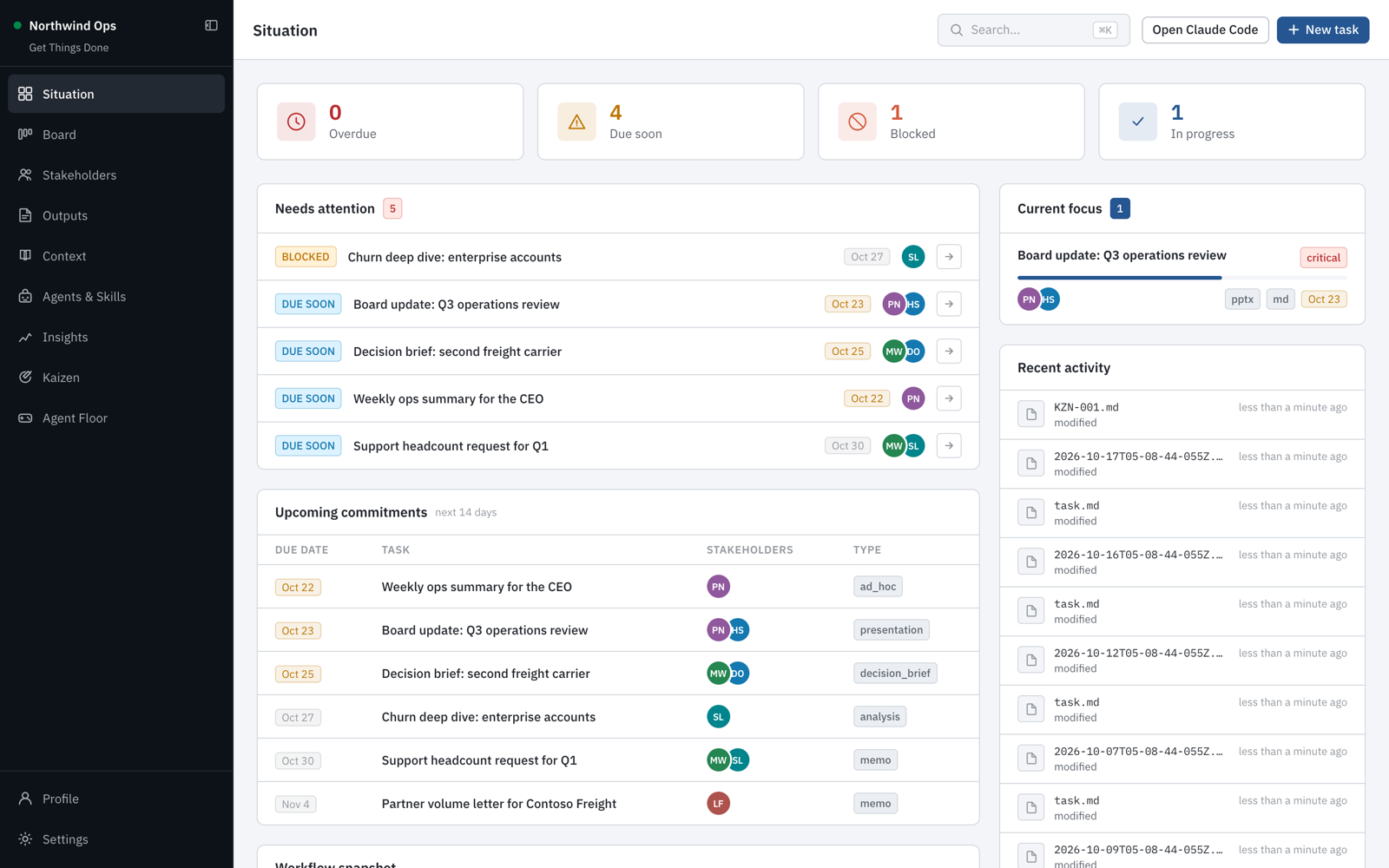This screenshot has height=868, width=1389.
Task: Open the Kaizen target icon
Action: (25, 378)
